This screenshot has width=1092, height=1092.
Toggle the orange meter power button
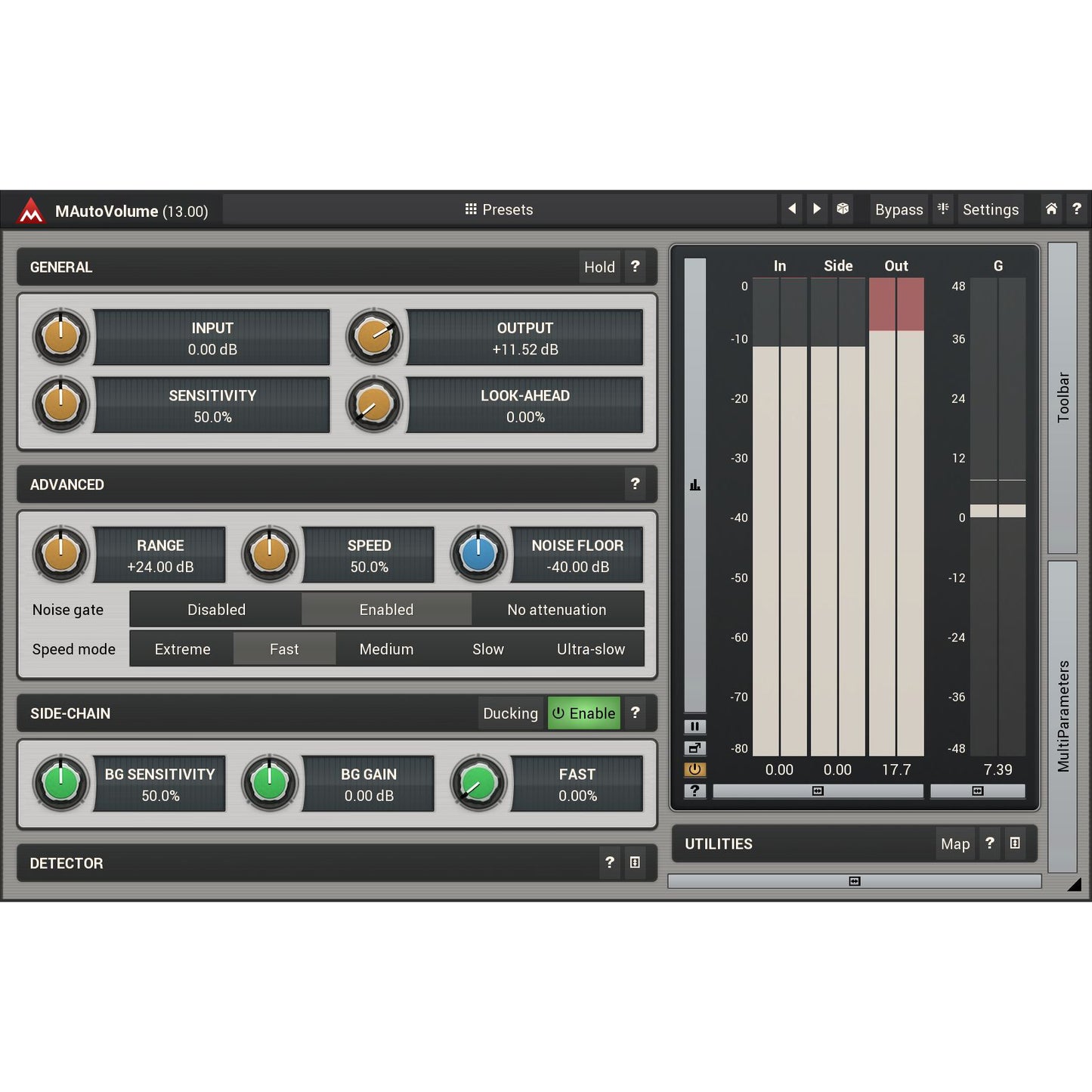[694, 769]
